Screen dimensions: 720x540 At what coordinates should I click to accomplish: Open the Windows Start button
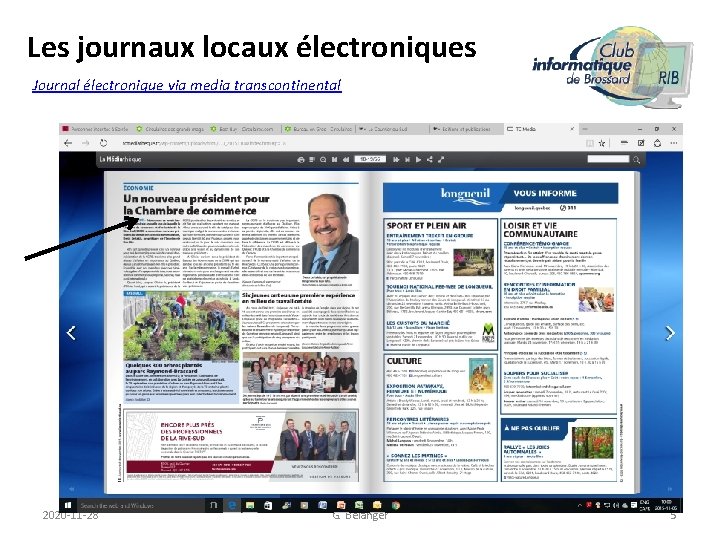68,505
